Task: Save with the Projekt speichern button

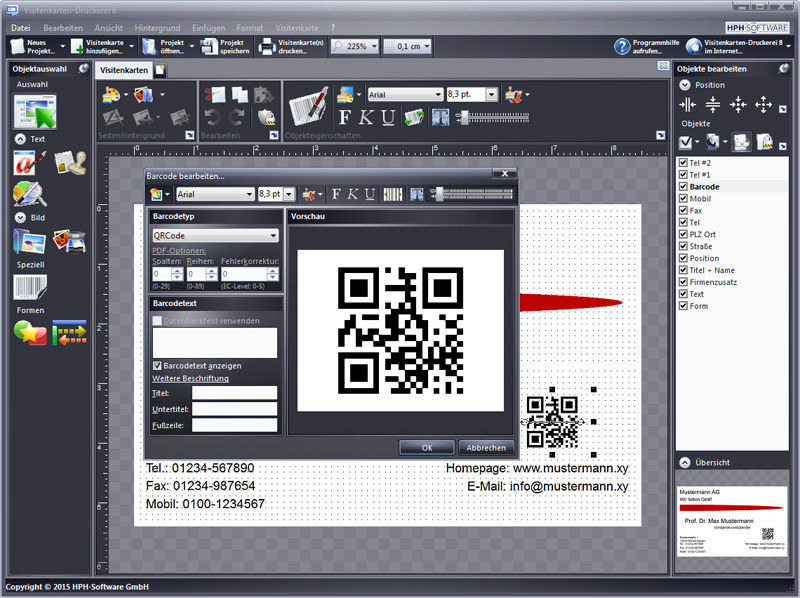Action: [x=225, y=46]
